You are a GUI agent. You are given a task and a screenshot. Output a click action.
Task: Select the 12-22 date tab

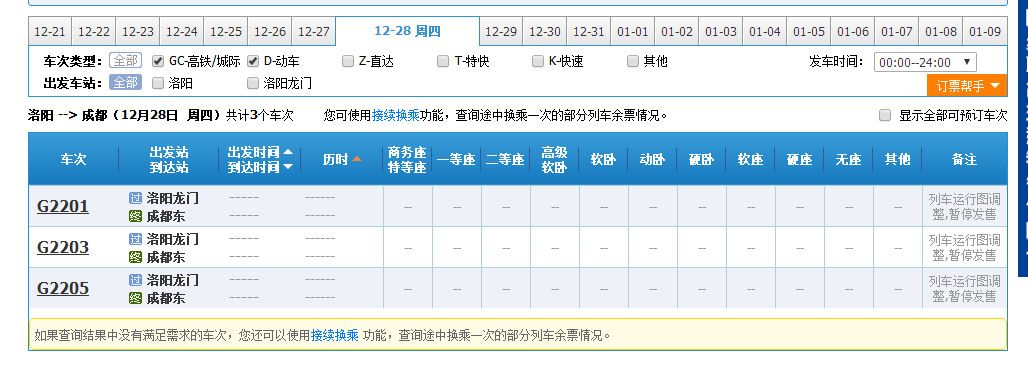pos(94,31)
